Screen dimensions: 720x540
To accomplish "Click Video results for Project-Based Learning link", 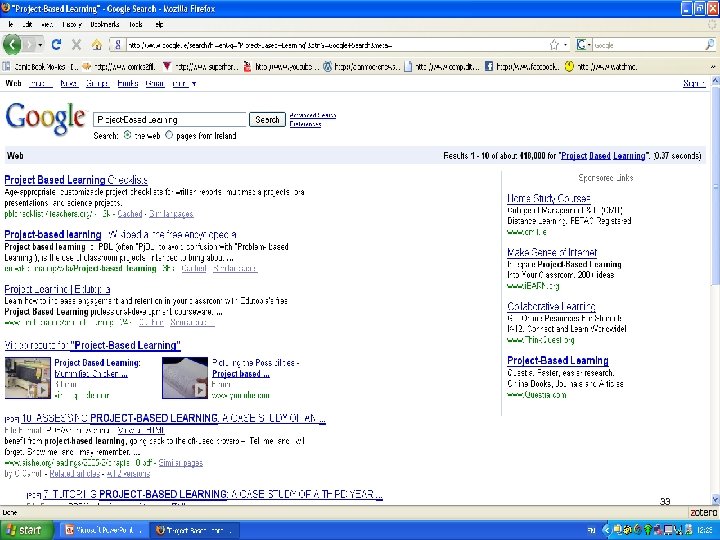I will 92,345.
